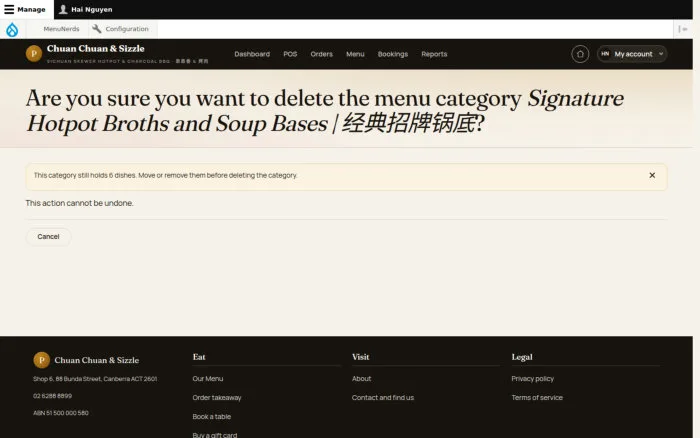Open About footer link
The height and width of the screenshot is (438, 700).
coord(362,379)
